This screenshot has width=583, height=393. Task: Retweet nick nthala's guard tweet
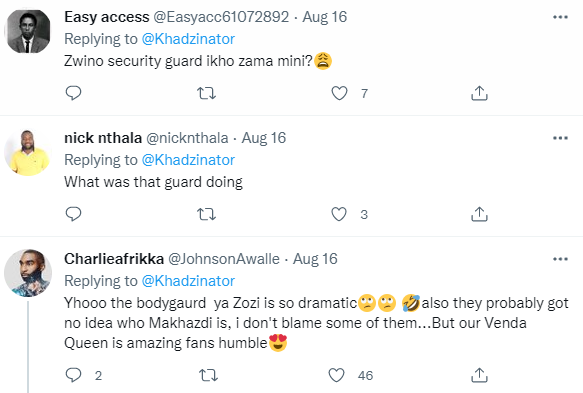pyautogui.click(x=206, y=215)
